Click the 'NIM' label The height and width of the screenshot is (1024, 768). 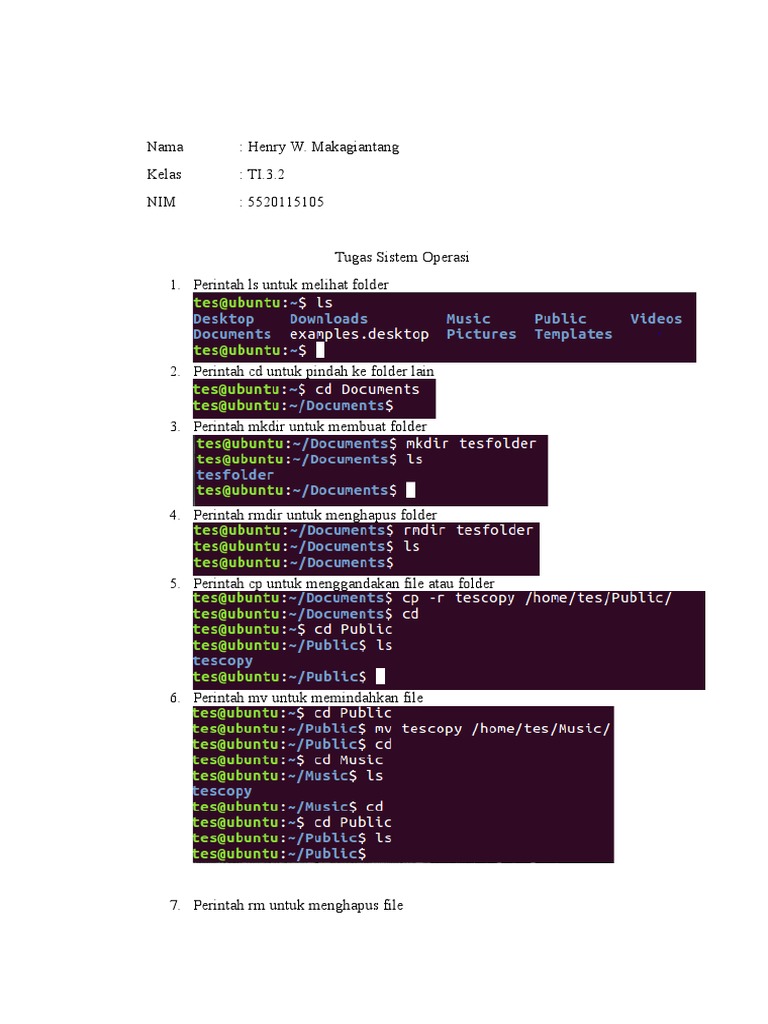161,202
